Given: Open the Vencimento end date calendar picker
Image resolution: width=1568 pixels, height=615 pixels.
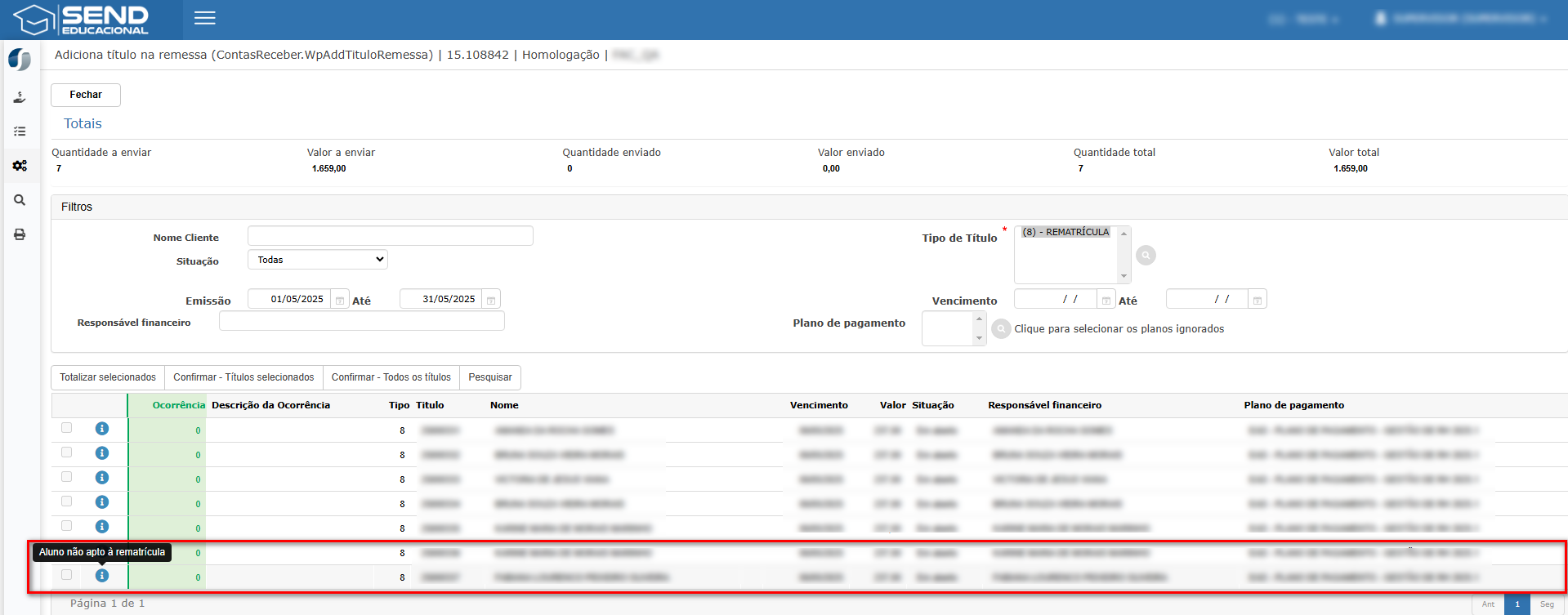Looking at the screenshot, I should tap(1258, 300).
